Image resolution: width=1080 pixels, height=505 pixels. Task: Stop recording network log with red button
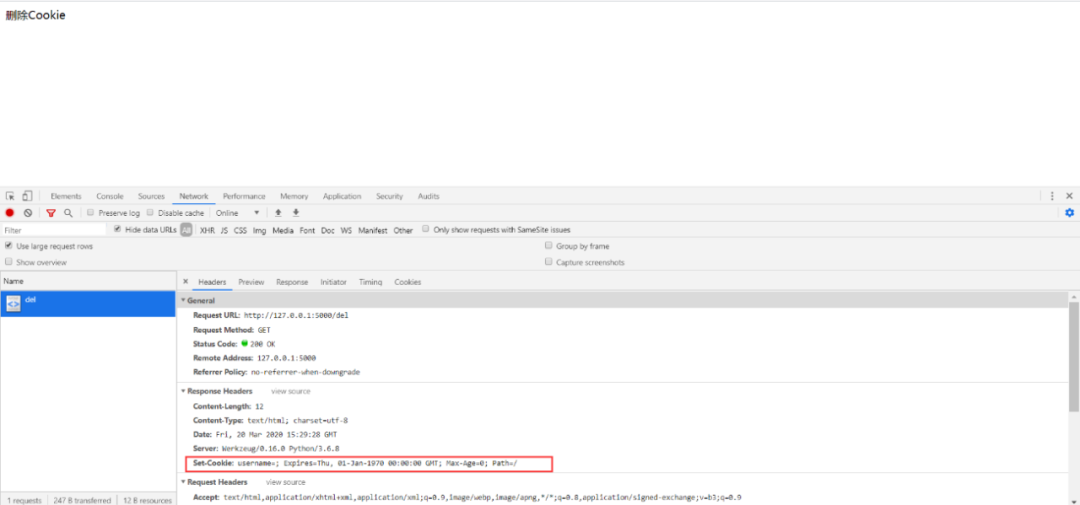coord(10,213)
